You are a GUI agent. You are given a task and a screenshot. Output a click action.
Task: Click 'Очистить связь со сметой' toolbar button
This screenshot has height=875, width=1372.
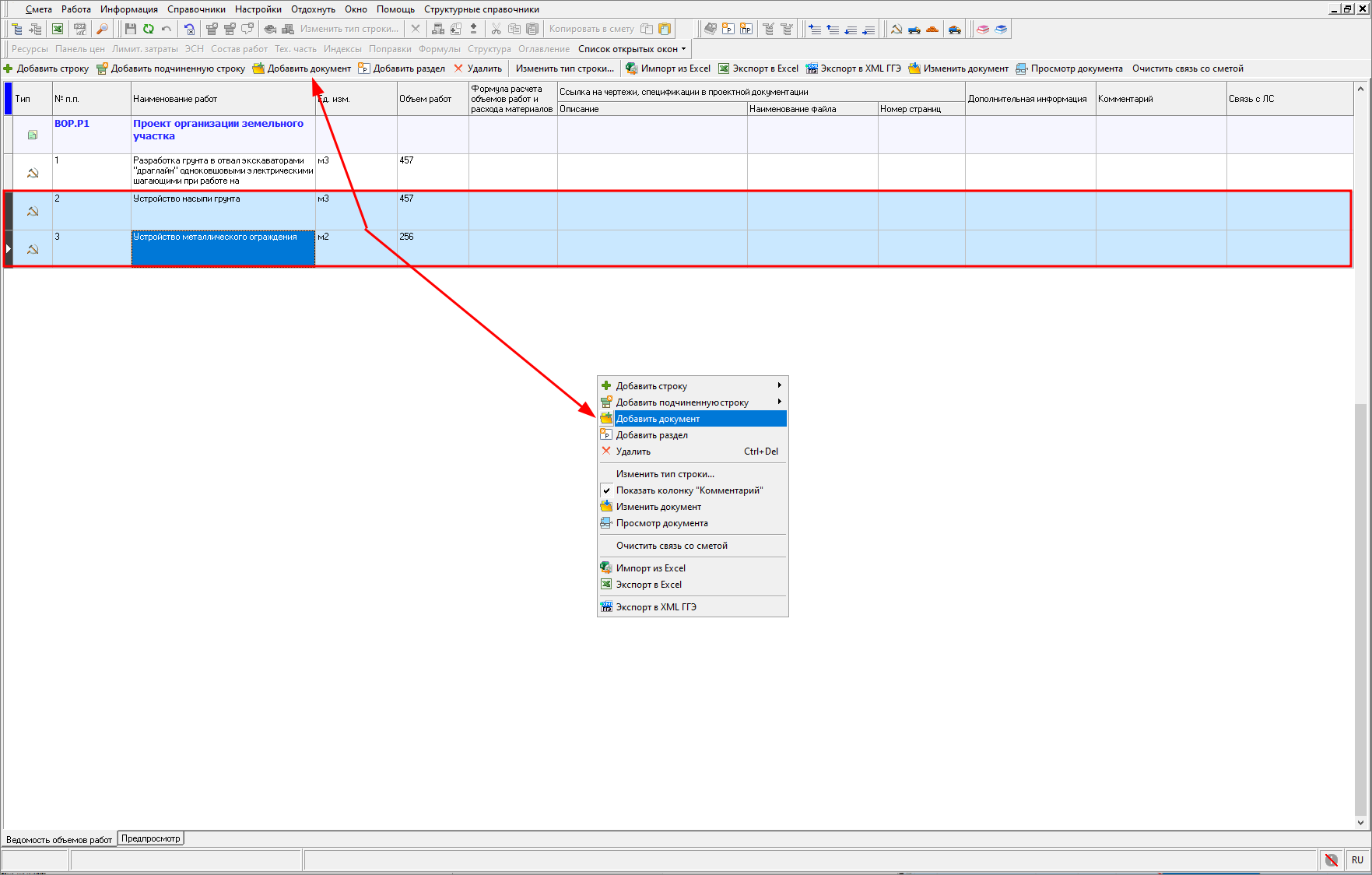pyautogui.click(x=1188, y=69)
